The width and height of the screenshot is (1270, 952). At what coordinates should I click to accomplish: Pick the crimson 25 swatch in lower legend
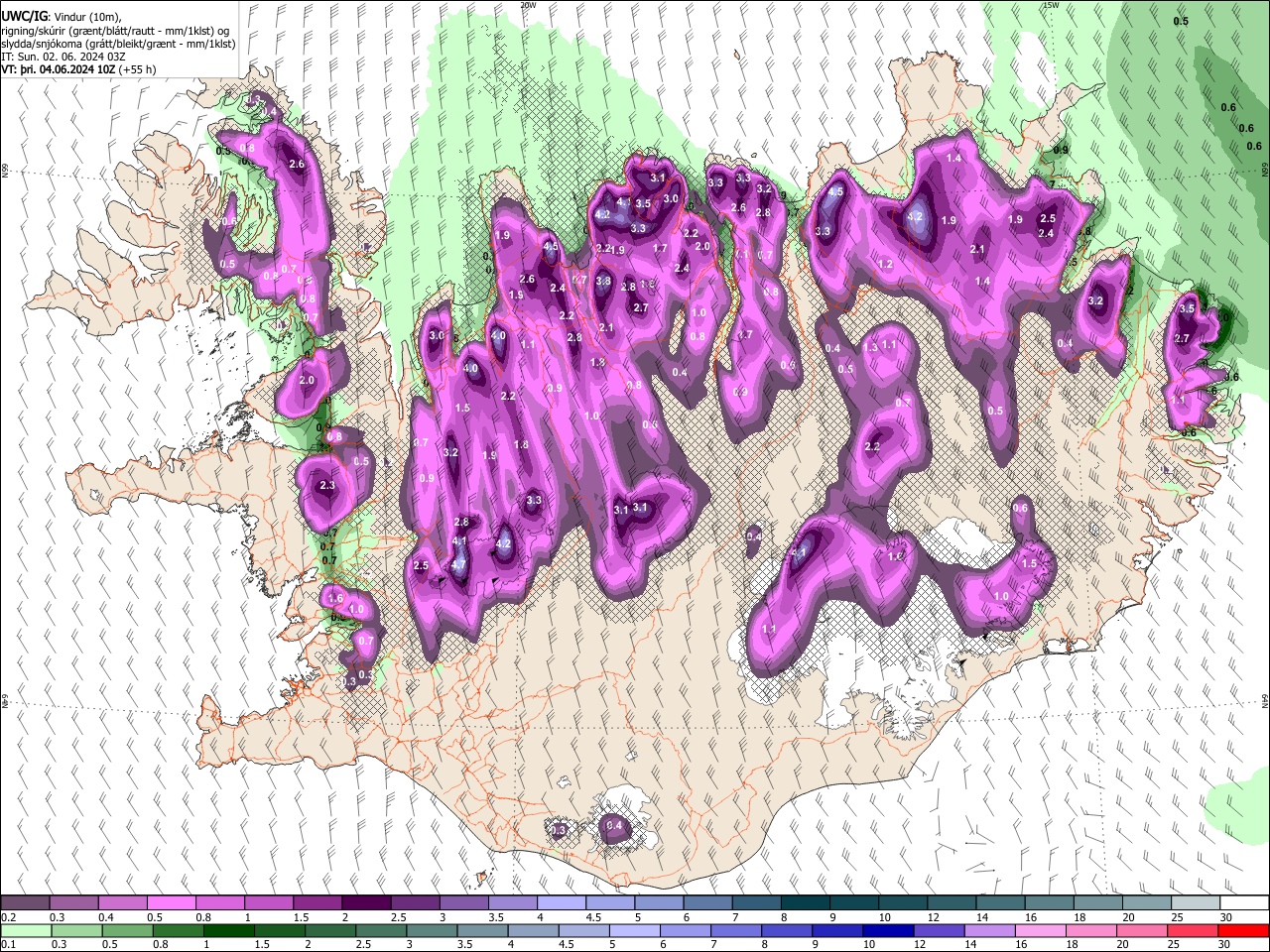click(x=1195, y=930)
